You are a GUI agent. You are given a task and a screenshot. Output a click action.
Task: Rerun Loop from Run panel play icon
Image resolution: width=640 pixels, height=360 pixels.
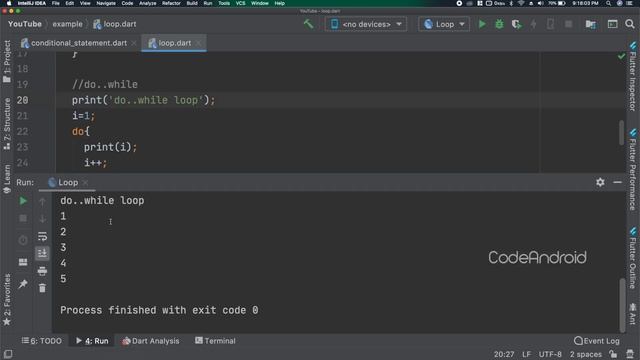coord(23,201)
